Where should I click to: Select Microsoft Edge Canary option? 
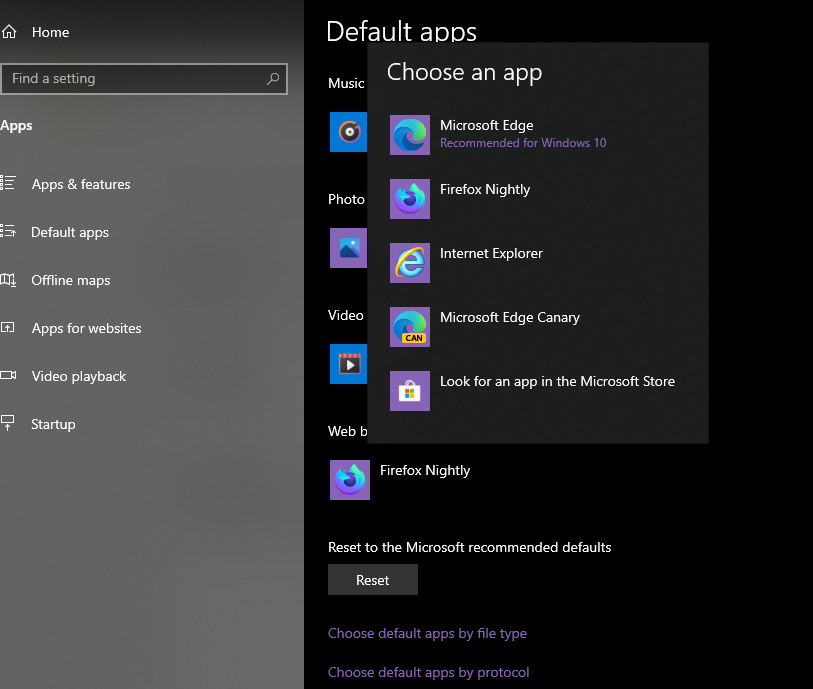click(538, 327)
